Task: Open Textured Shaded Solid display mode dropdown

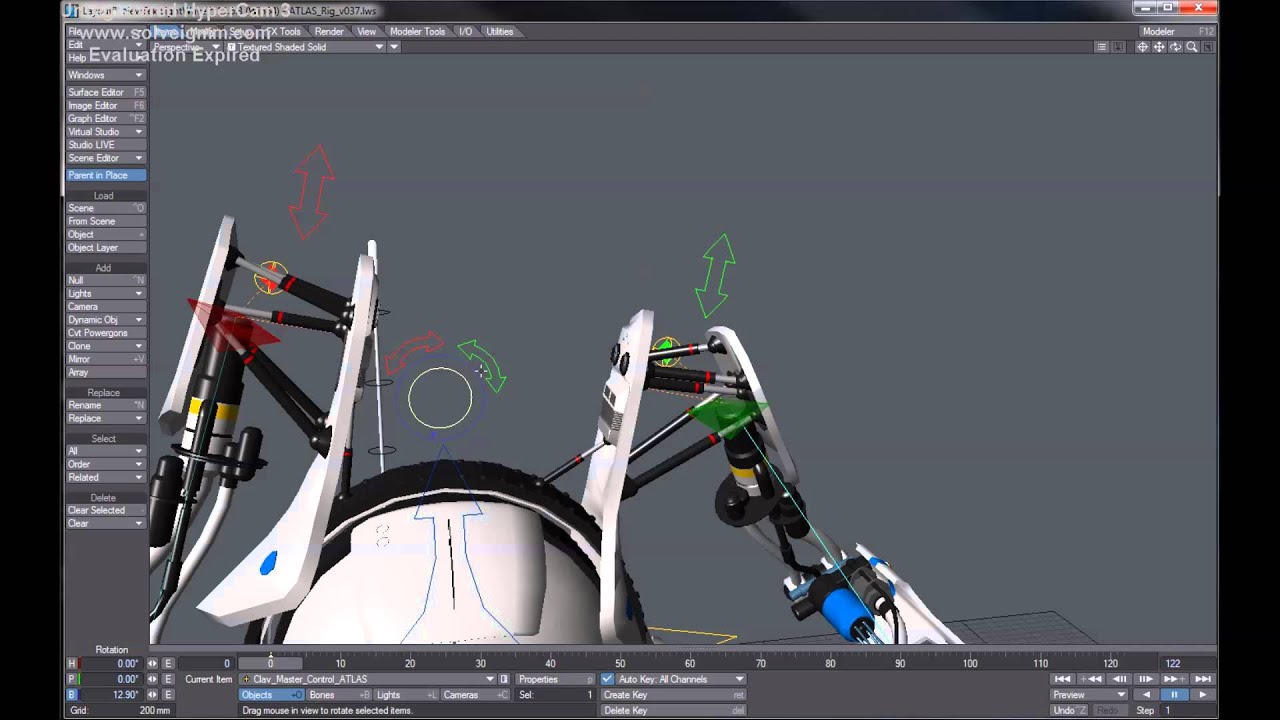Action: click(306, 47)
